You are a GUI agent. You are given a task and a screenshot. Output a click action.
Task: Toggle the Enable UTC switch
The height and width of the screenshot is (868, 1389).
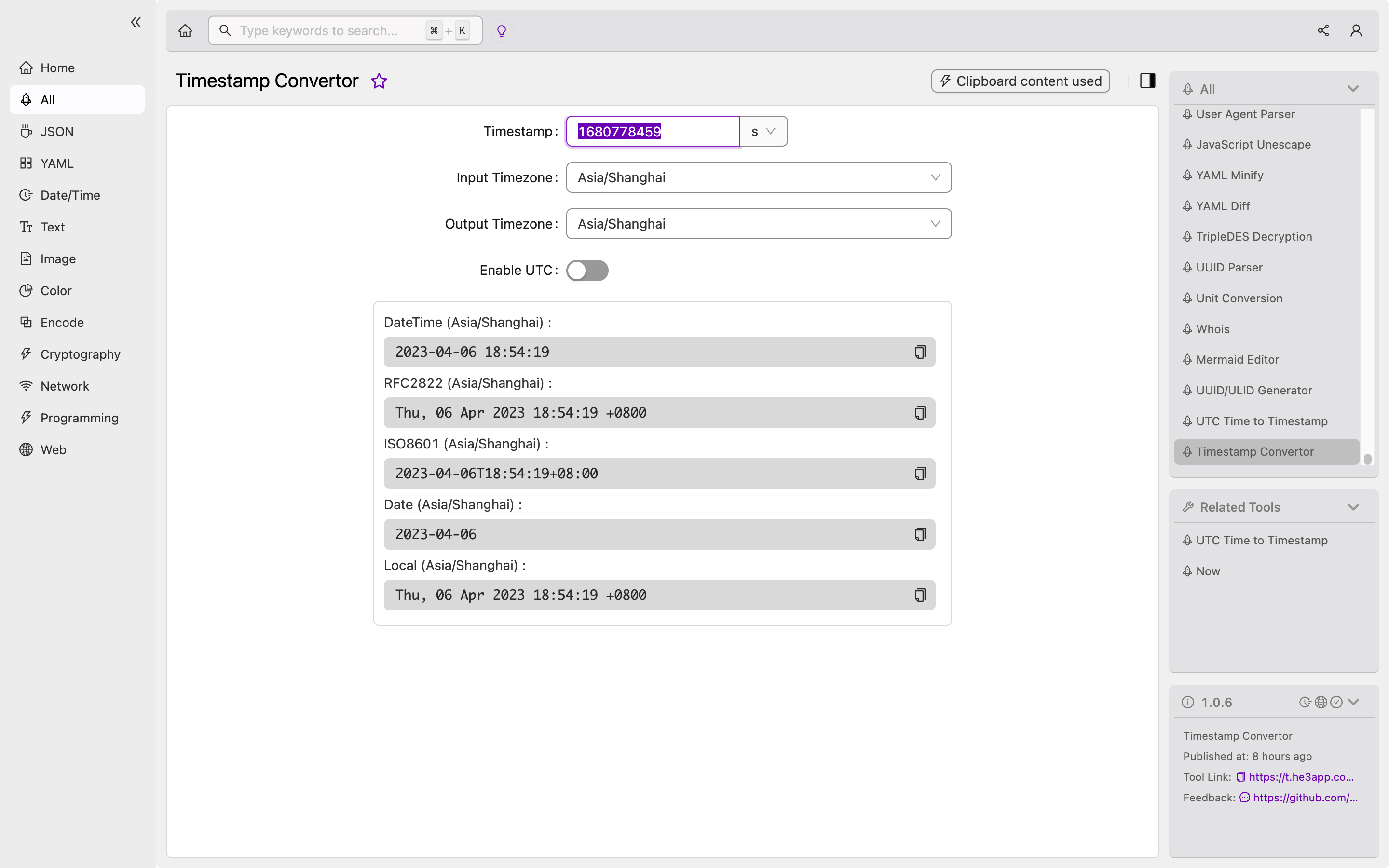588,270
